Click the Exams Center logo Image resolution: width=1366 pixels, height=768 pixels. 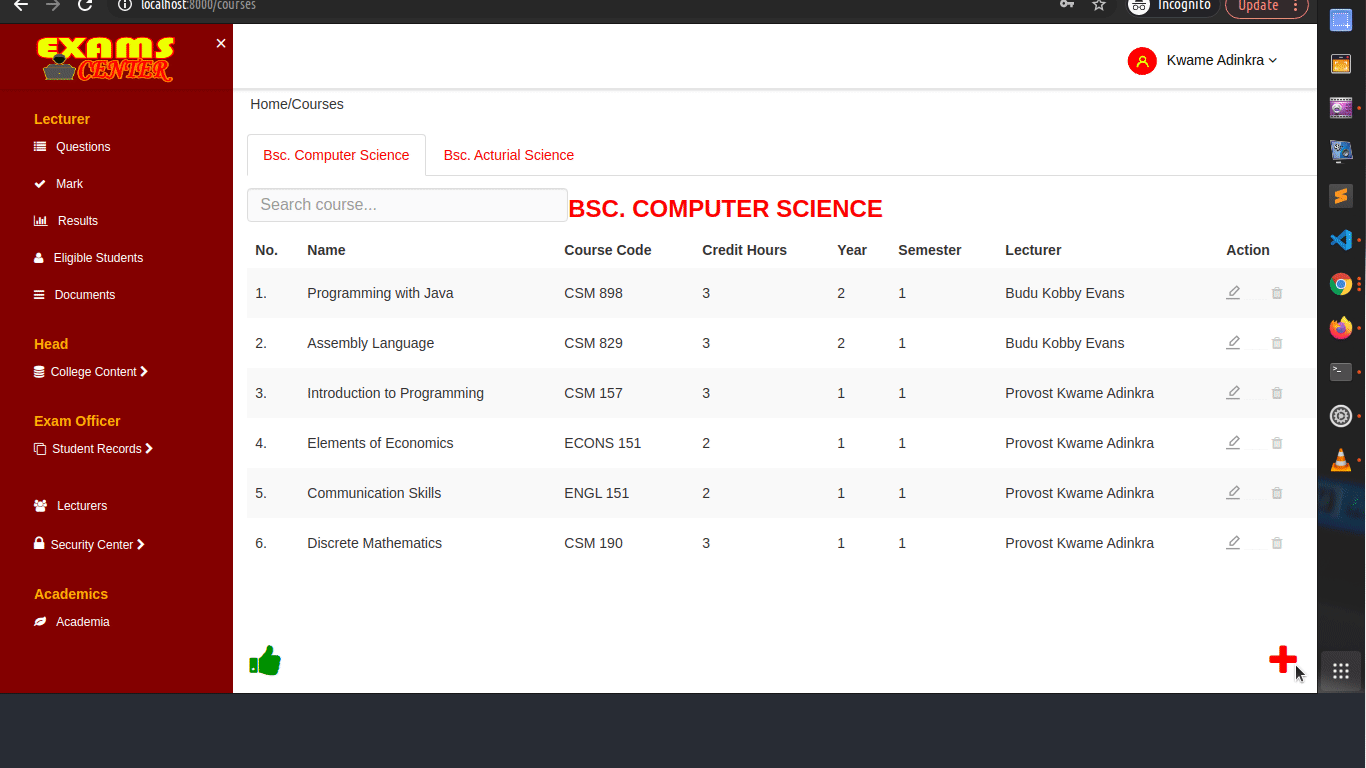tap(106, 59)
